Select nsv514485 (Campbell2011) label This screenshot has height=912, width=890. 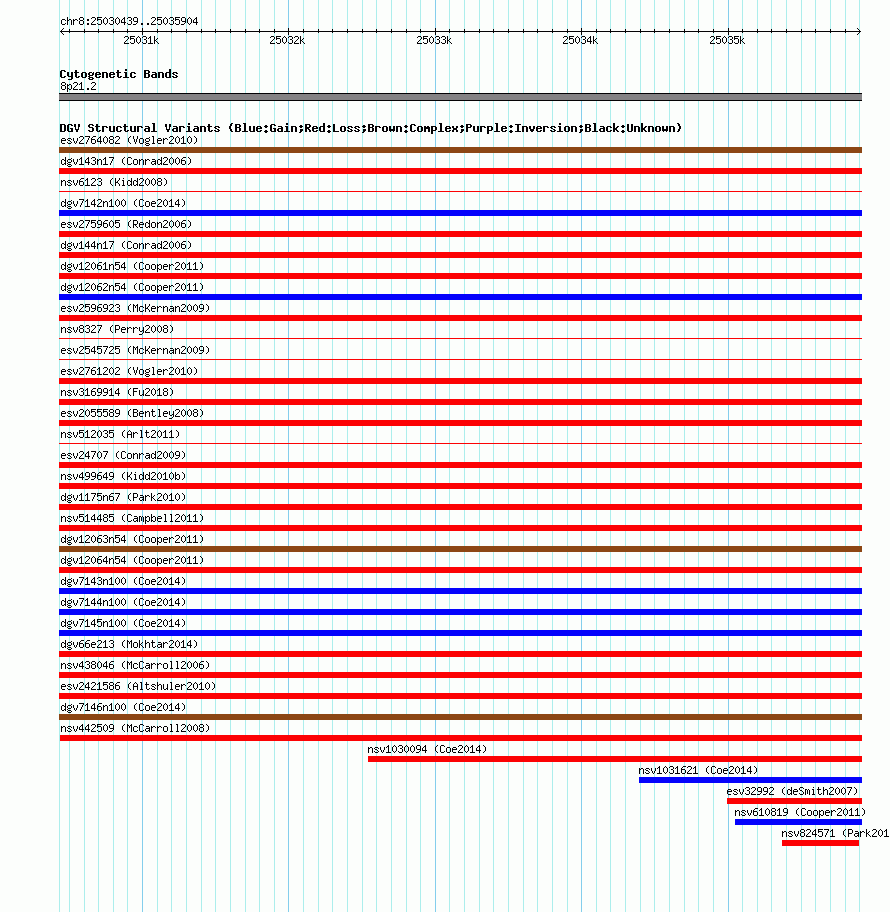coord(132,518)
